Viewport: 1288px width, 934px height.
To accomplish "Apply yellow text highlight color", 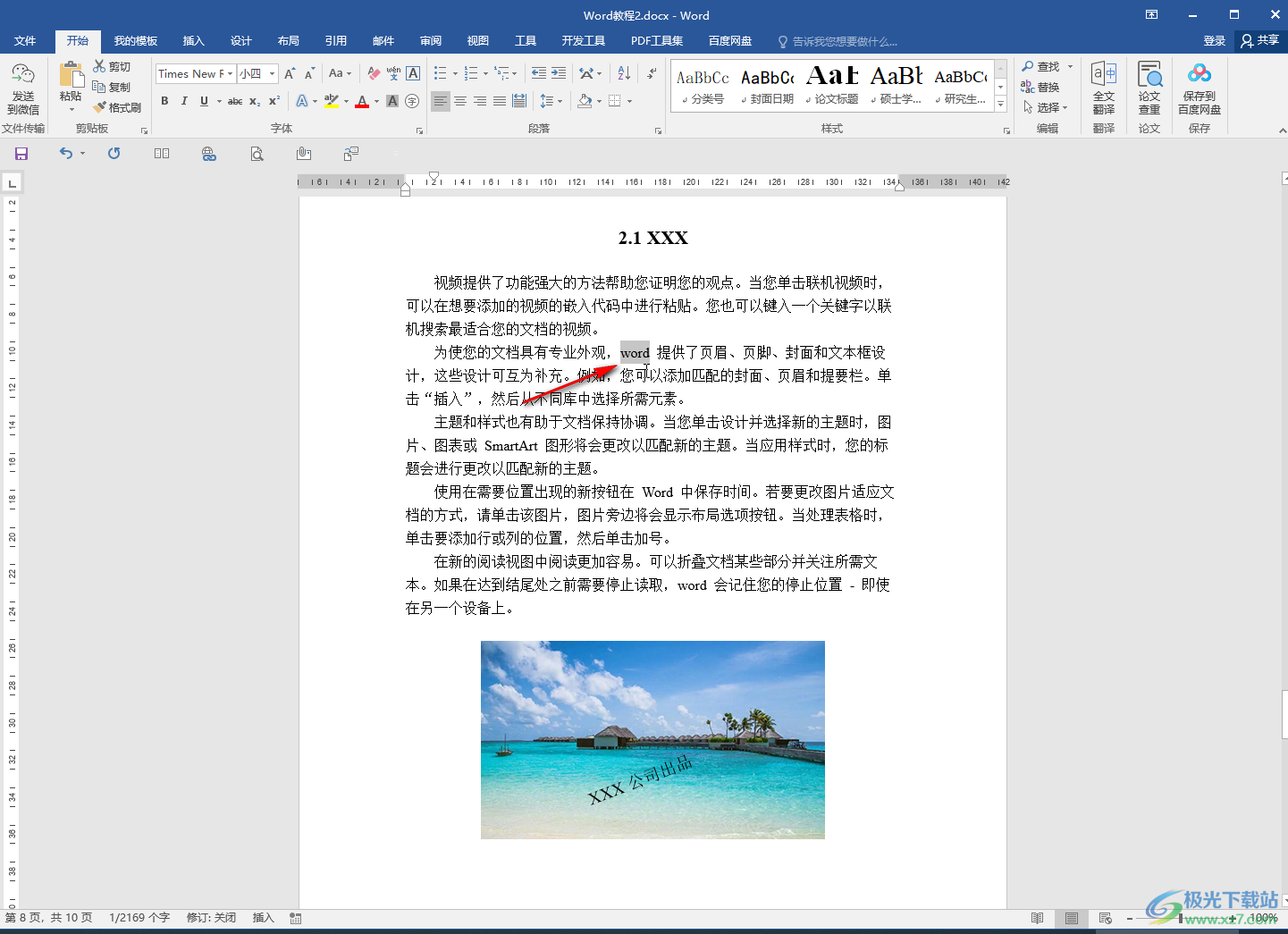I will (x=332, y=101).
